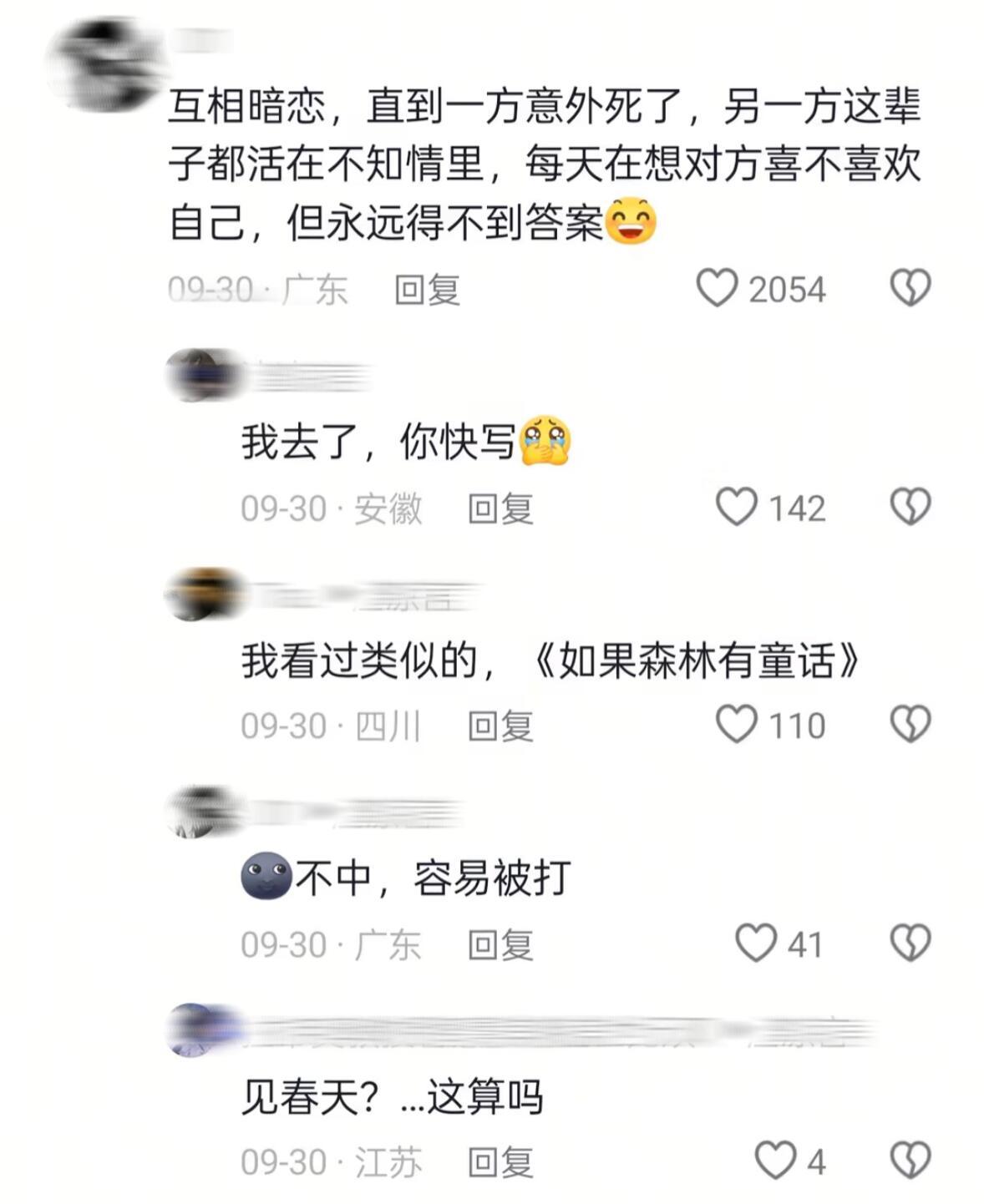Dislike the 江苏 reply about 见春天
Image resolution: width=984 pixels, height=1204 pixels.
[910, 1161]
